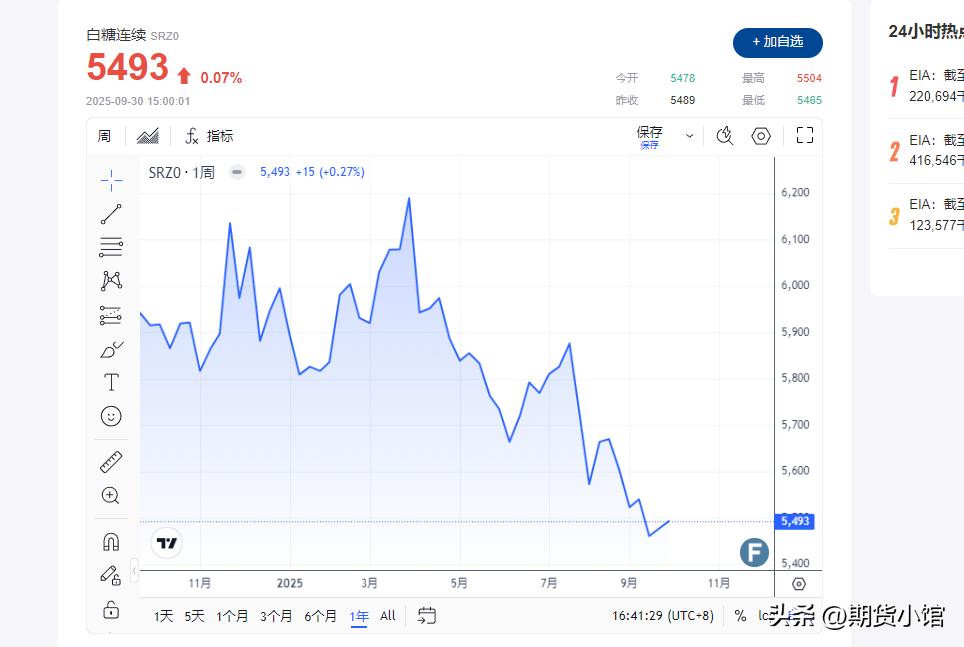Switch to the 3-month range tab
Viewport: 964px width, 647px height.
276,616
